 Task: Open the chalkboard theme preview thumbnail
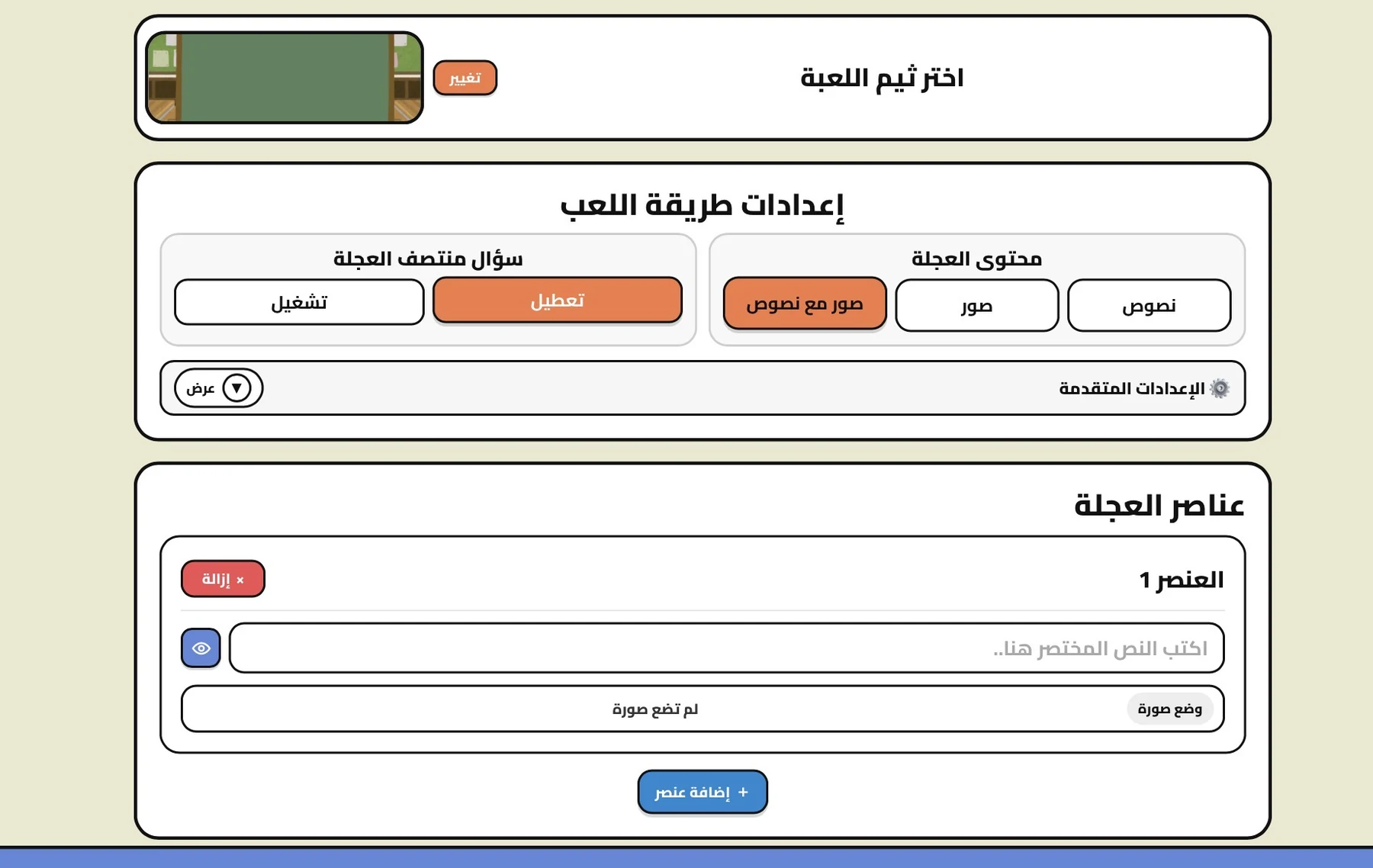[285, 77]
